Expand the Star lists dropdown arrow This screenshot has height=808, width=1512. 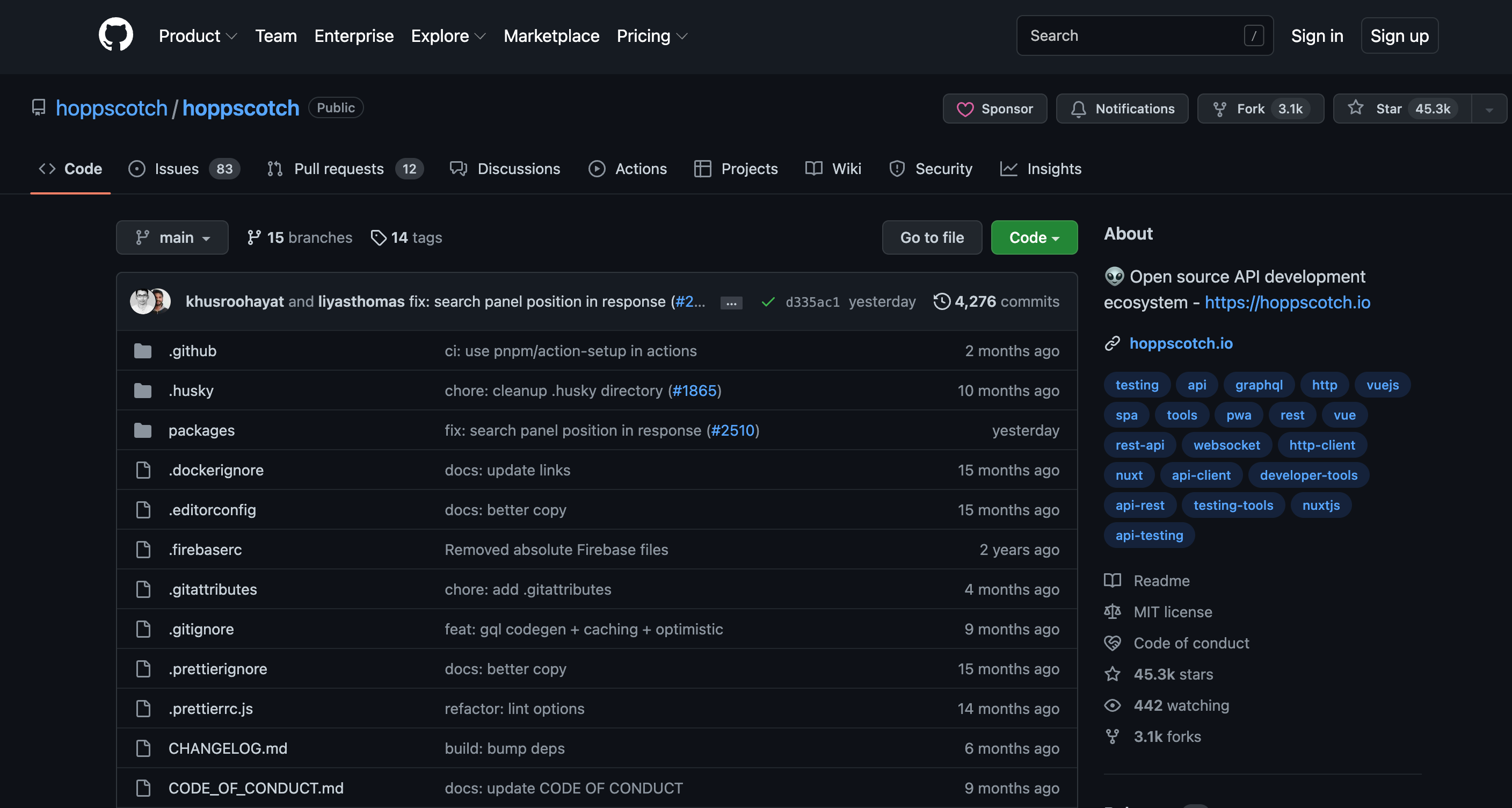1489,109
